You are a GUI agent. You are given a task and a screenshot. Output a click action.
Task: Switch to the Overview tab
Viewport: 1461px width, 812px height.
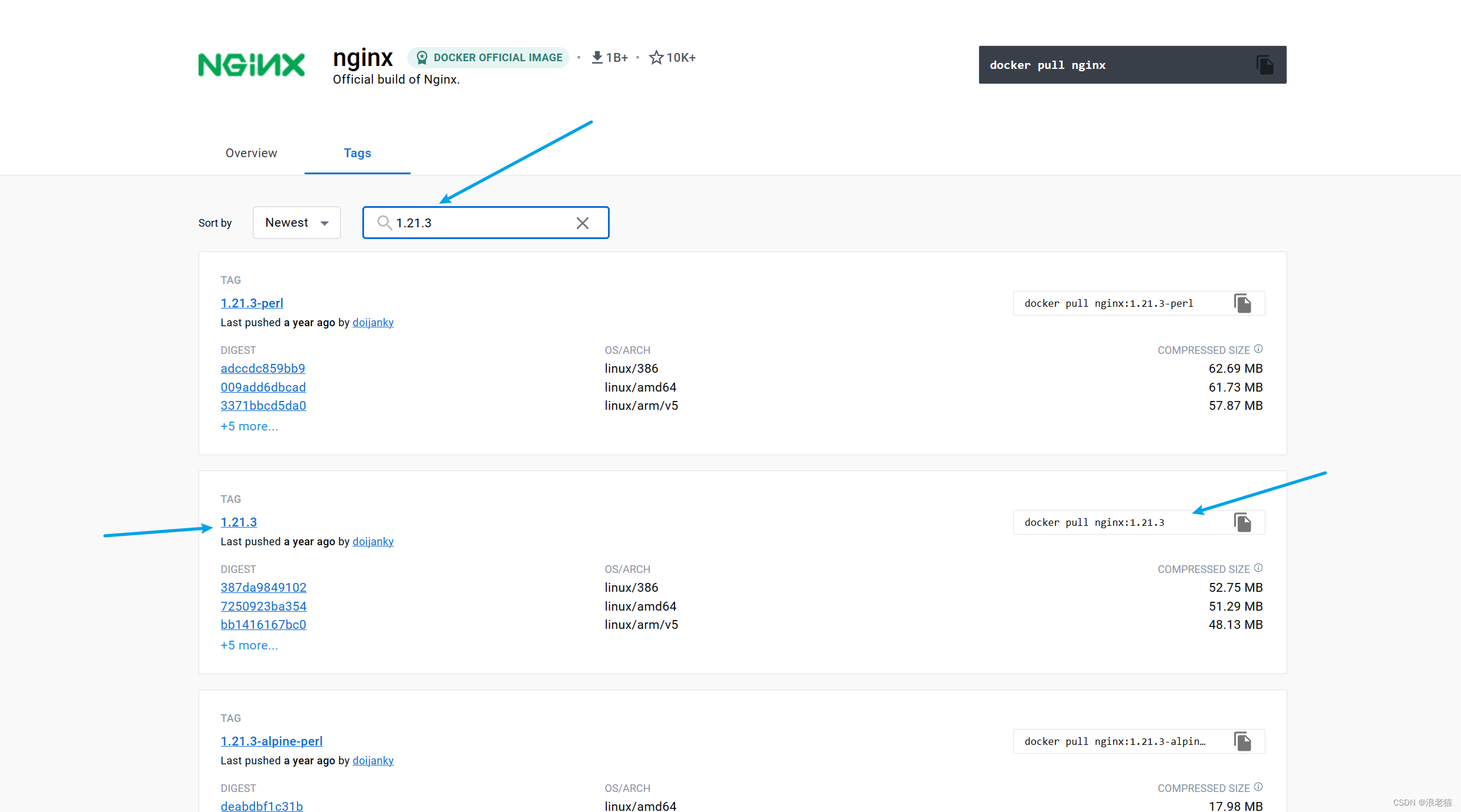251,153
